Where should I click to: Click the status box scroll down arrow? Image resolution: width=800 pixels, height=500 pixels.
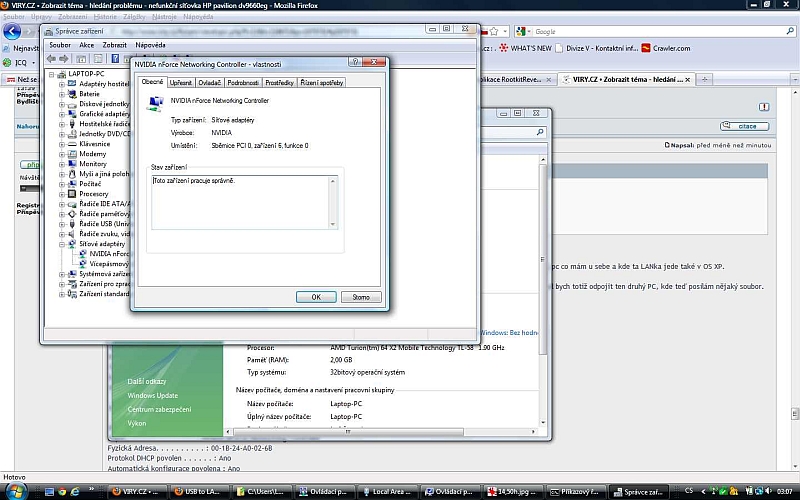tap(333, 224)
